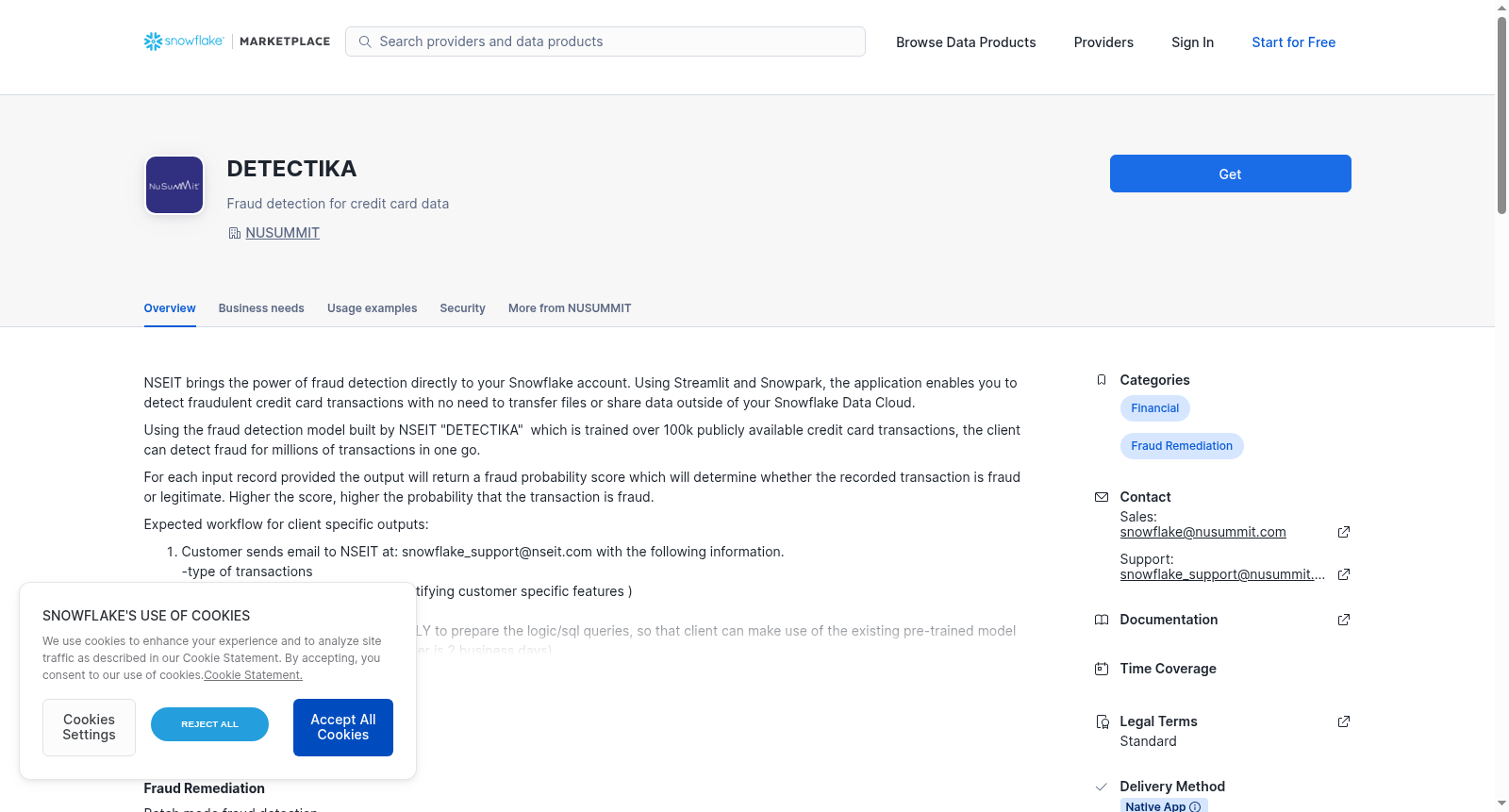The height and width of the screenshot is (812, 1509).
Task: Open external link icon for support email
Action: pyautogui.click(x=1344, y=574)
